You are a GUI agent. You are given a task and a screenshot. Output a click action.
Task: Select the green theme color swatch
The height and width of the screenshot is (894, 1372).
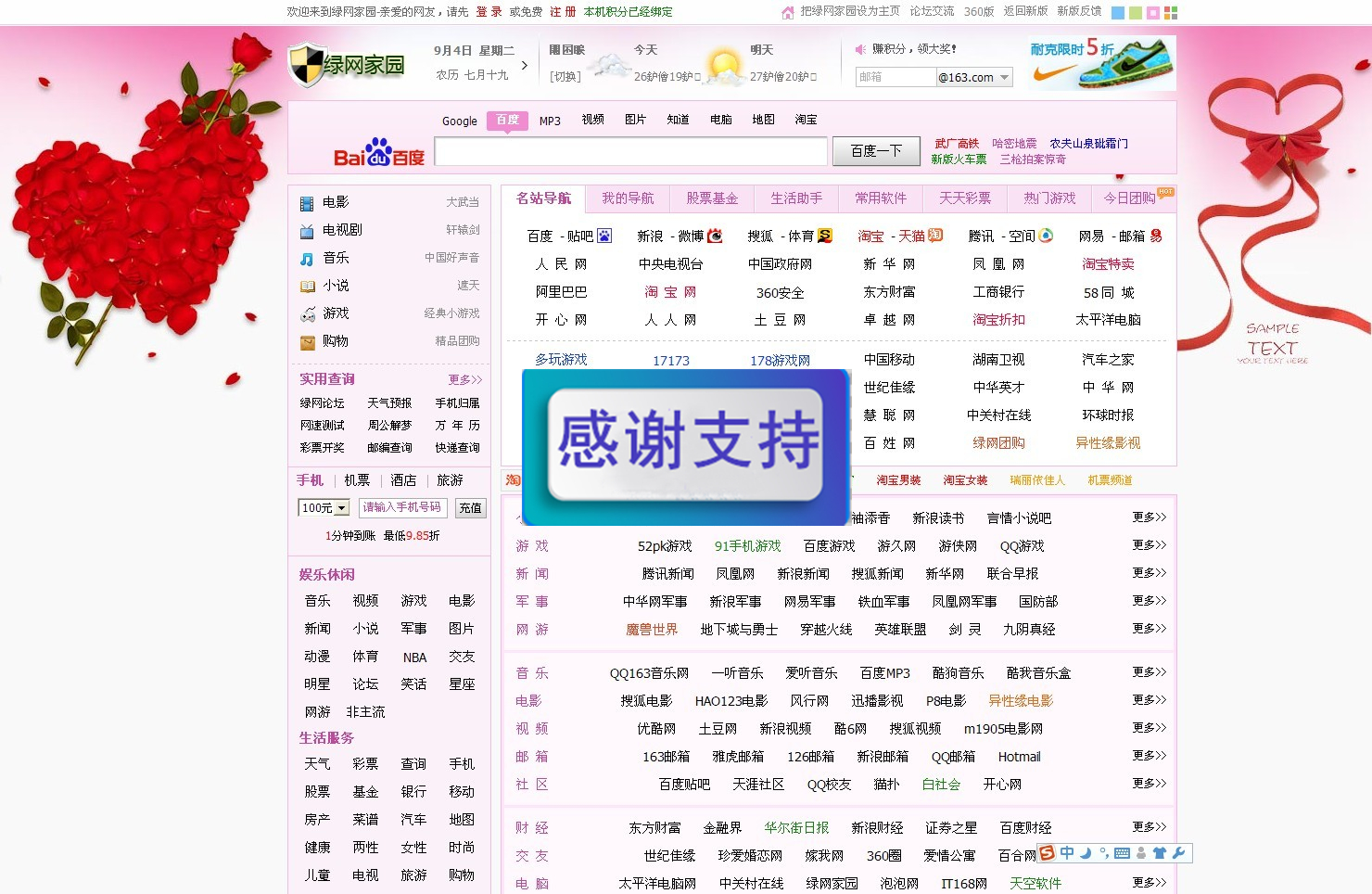click(1135, 13)
